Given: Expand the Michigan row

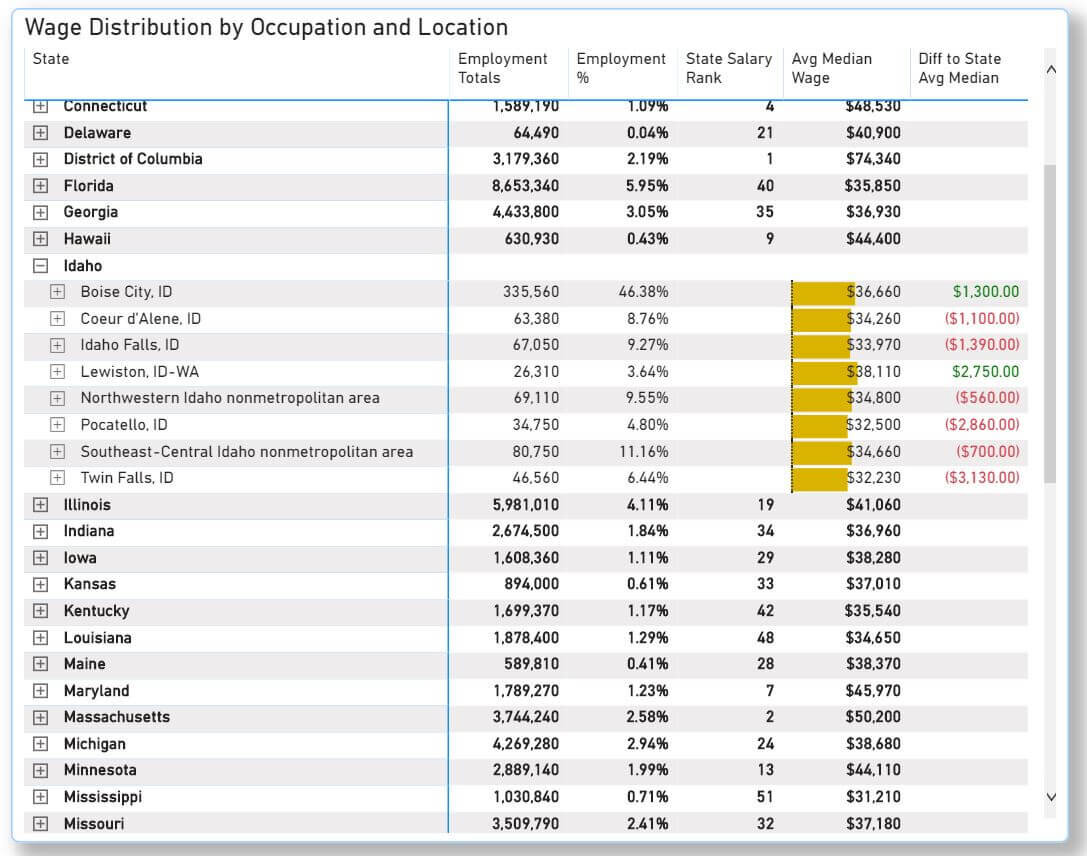Looking at the screenshot, I should 41,744.
